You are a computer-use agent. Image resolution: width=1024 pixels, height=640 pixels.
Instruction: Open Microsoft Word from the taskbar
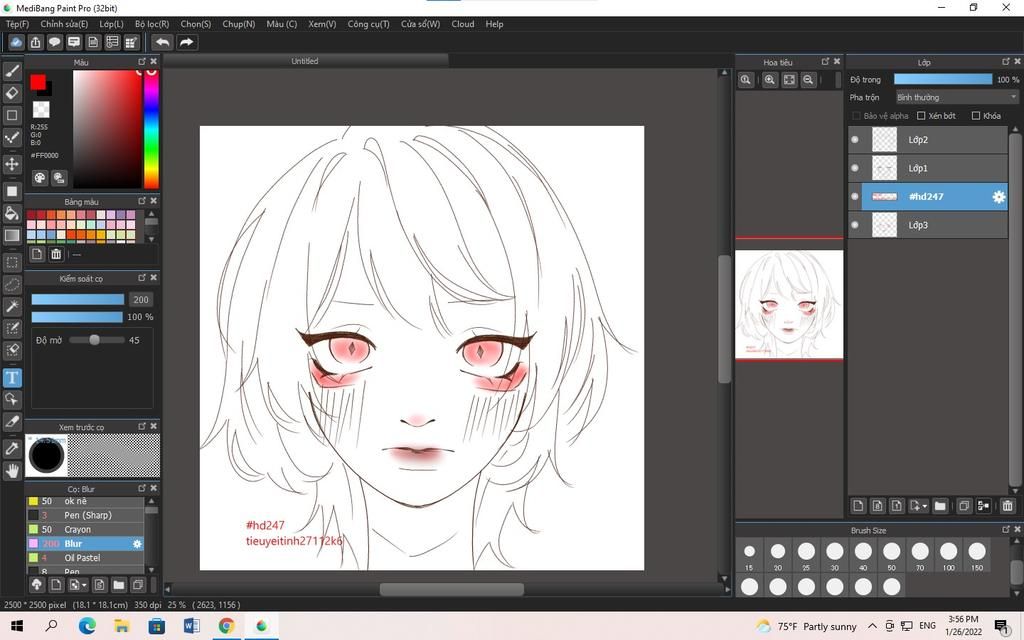pyautogui.click(x=191, y=626)
